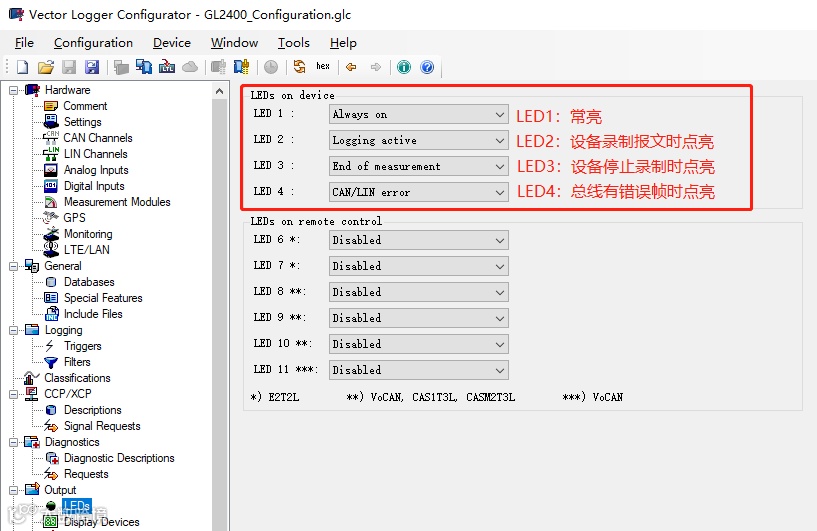
Task: Select GPS in the tree
Action: (x=75, y=218)
